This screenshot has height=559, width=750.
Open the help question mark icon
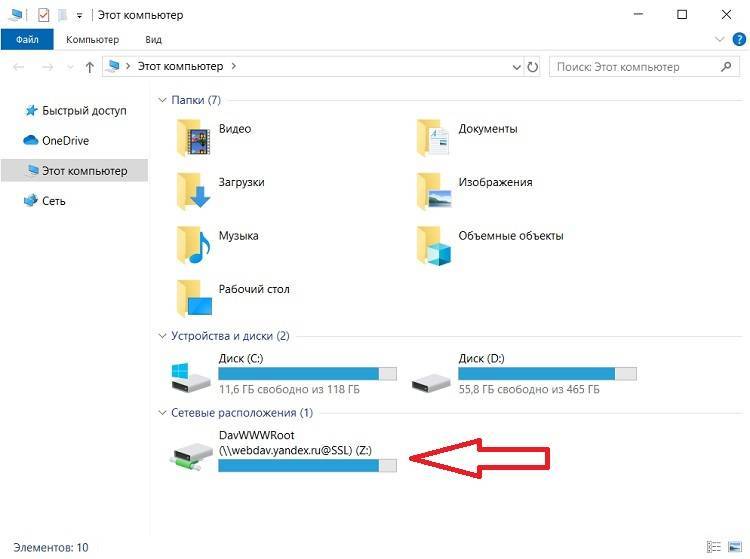pos(739,39)
